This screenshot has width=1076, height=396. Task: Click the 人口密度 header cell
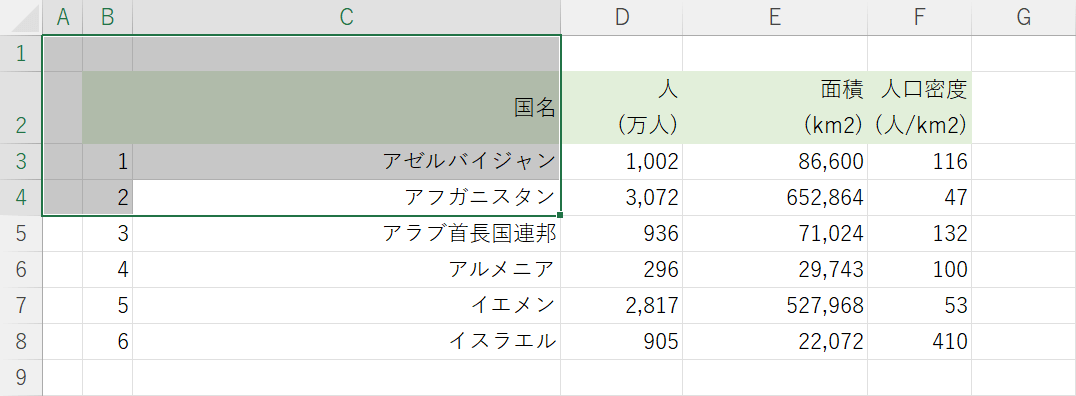[x=920, y=108]
